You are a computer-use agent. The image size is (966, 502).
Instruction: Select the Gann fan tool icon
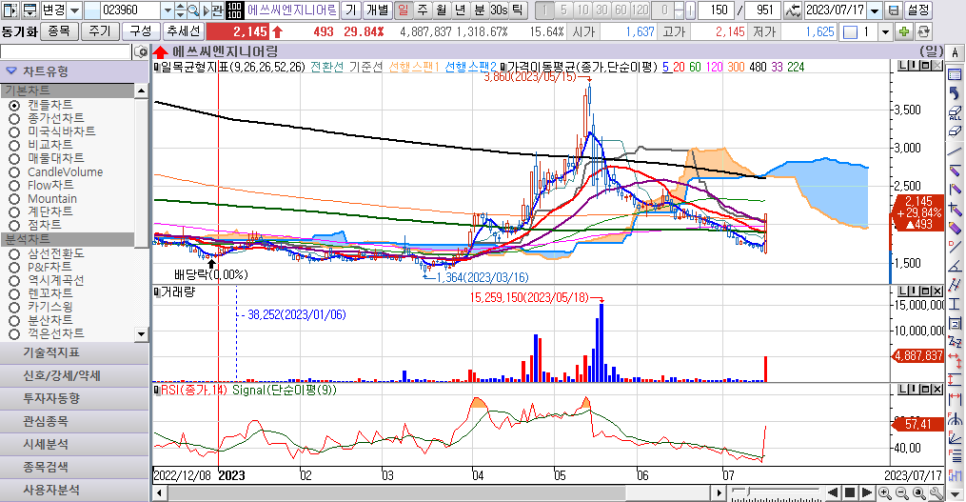coord(955,437)
